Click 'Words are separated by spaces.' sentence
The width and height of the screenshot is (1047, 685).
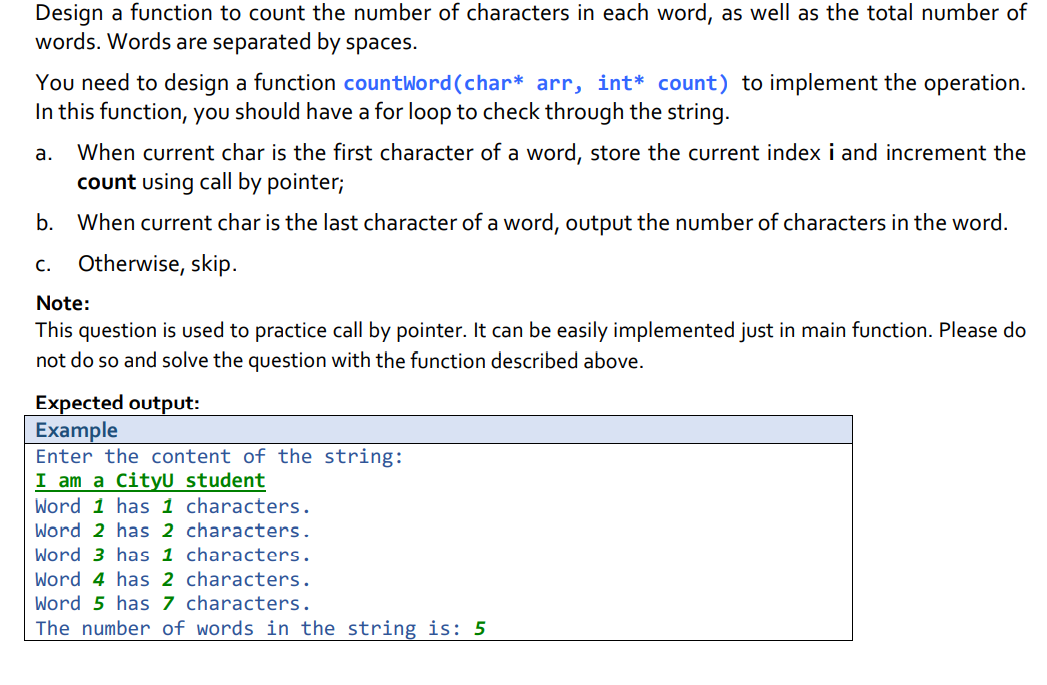pyautogui.click(x=262, y=42)
